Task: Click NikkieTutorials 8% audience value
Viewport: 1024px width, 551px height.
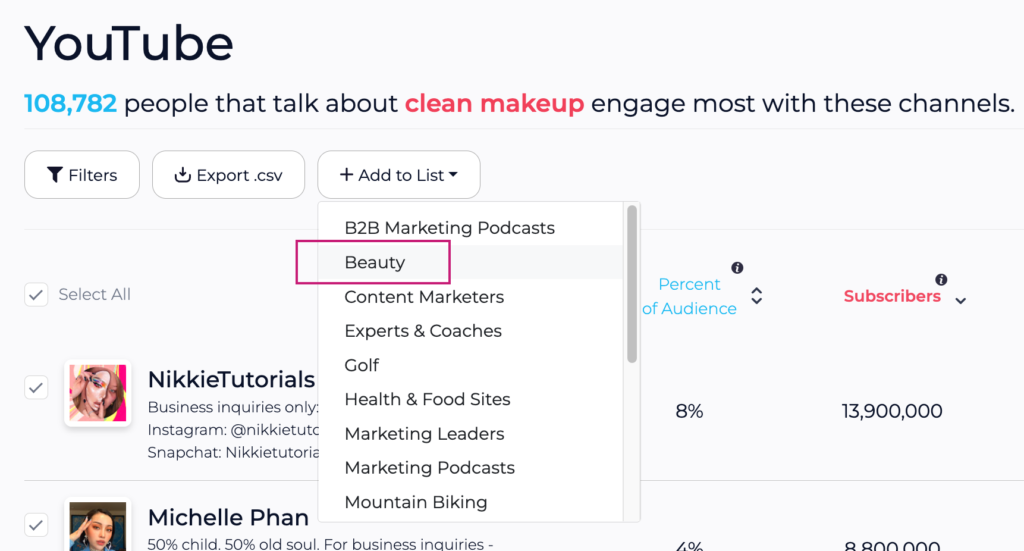Action: click(x=689, y=411)
